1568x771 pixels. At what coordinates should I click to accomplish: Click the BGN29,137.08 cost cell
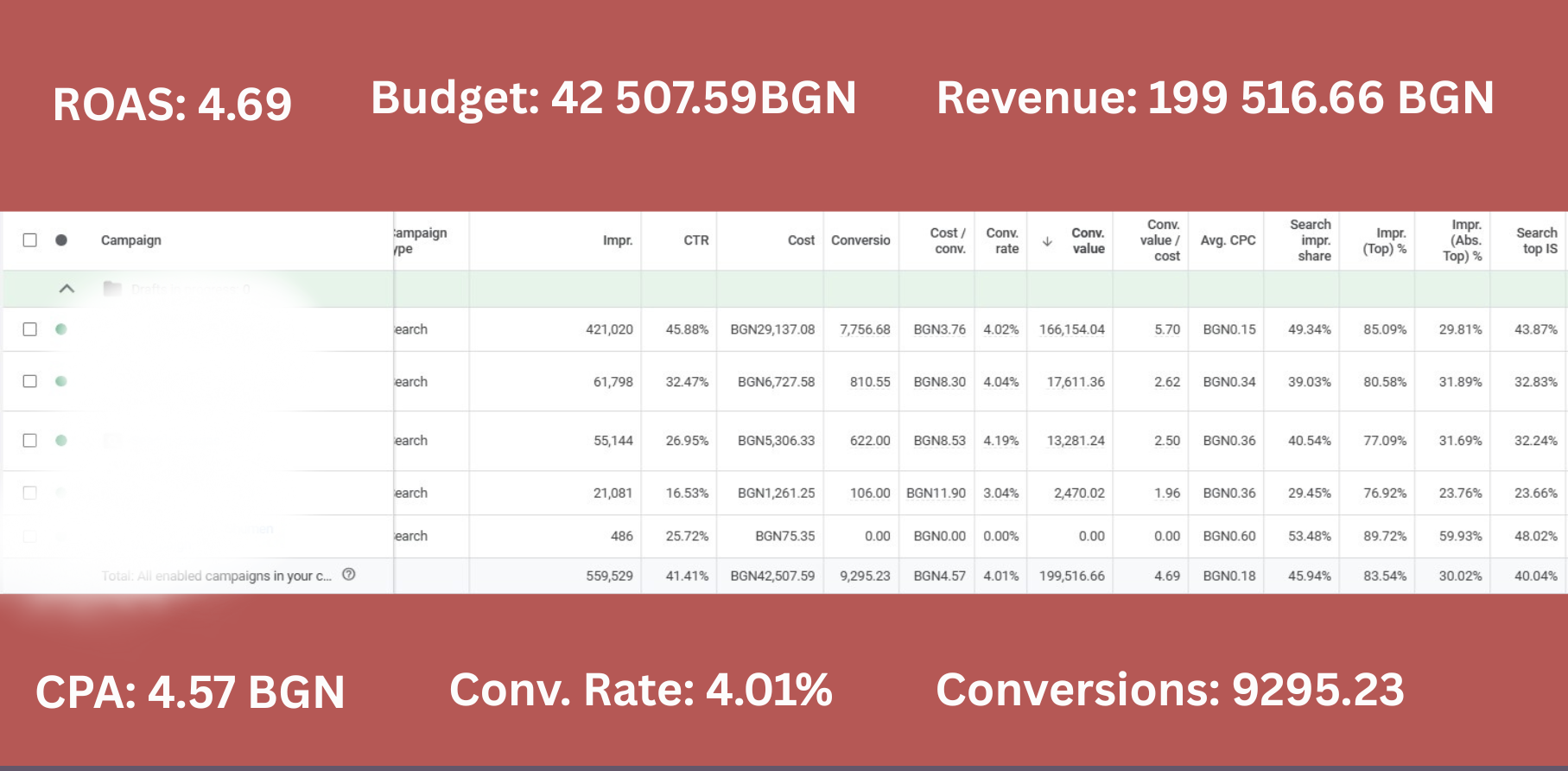772,329
